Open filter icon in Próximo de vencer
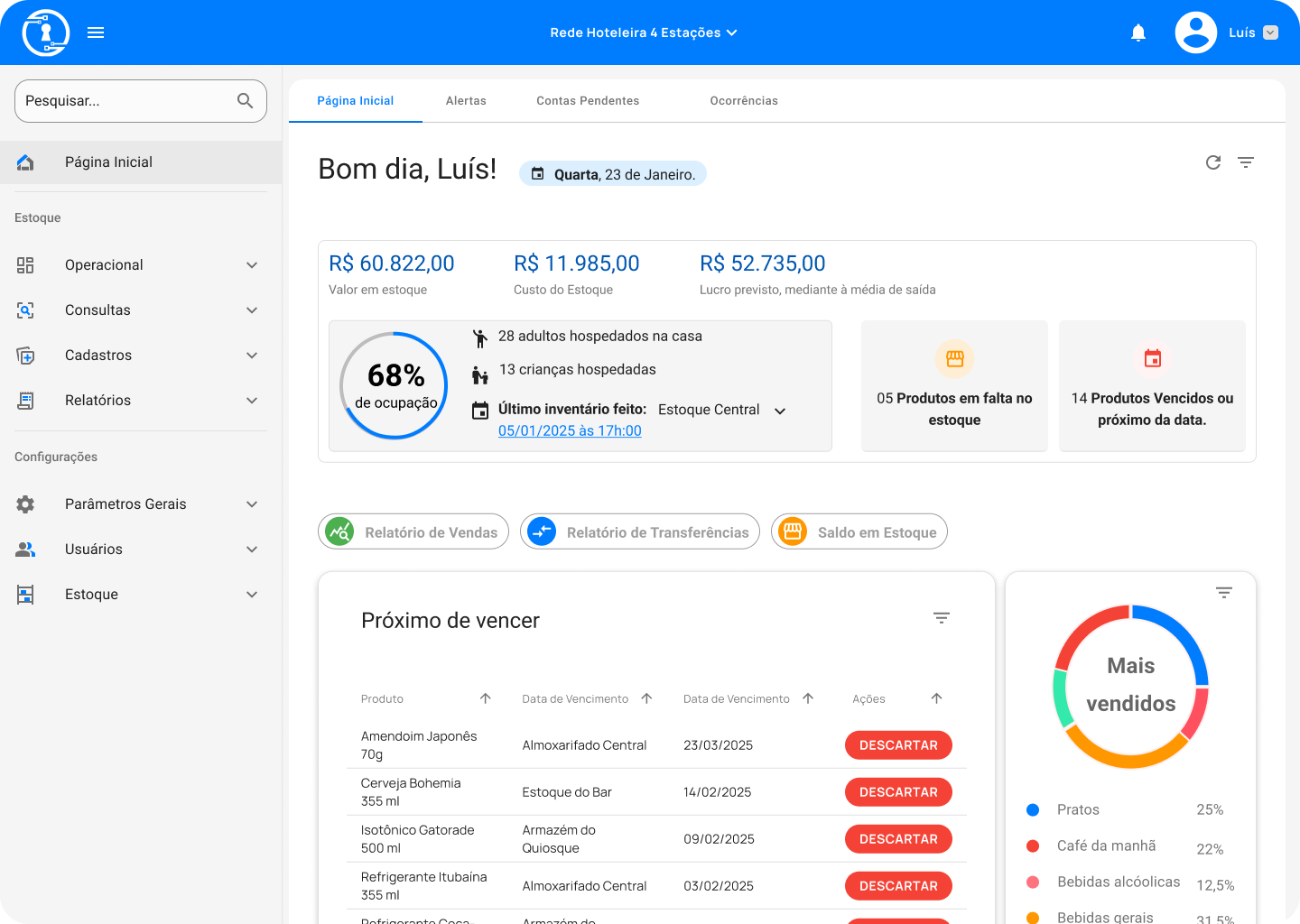The image size is (1300, 924). (941, 618)
